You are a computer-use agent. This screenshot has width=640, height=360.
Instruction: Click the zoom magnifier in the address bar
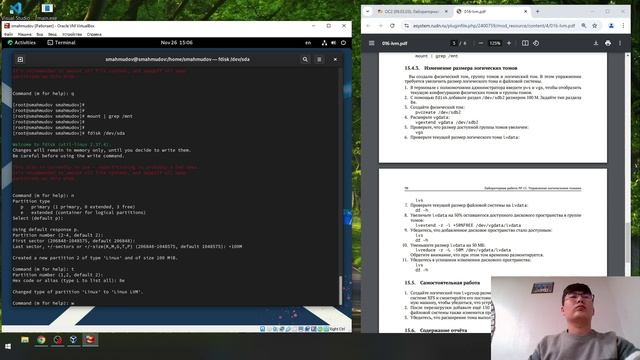point(584,25)
